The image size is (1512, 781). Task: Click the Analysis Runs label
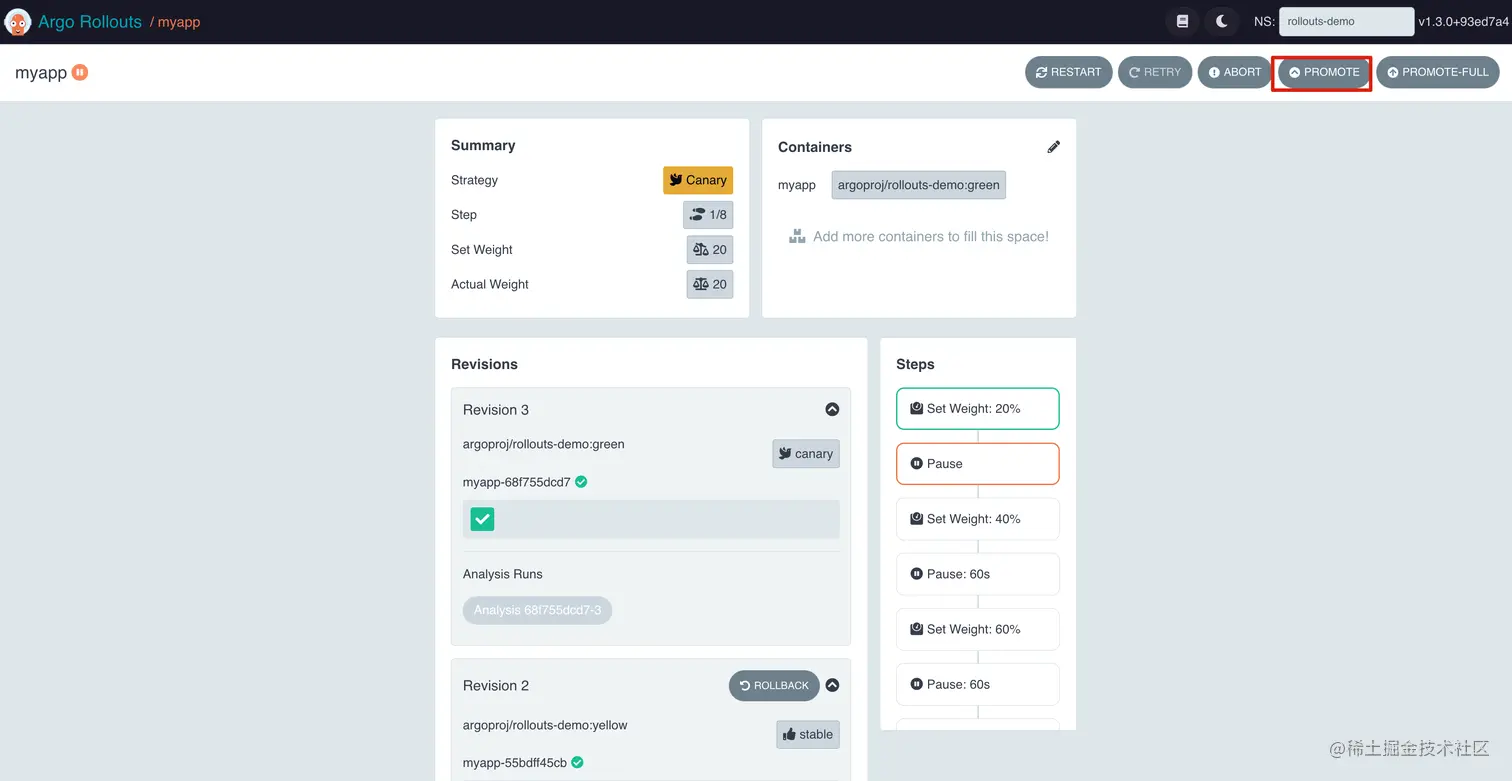point(503,574)
